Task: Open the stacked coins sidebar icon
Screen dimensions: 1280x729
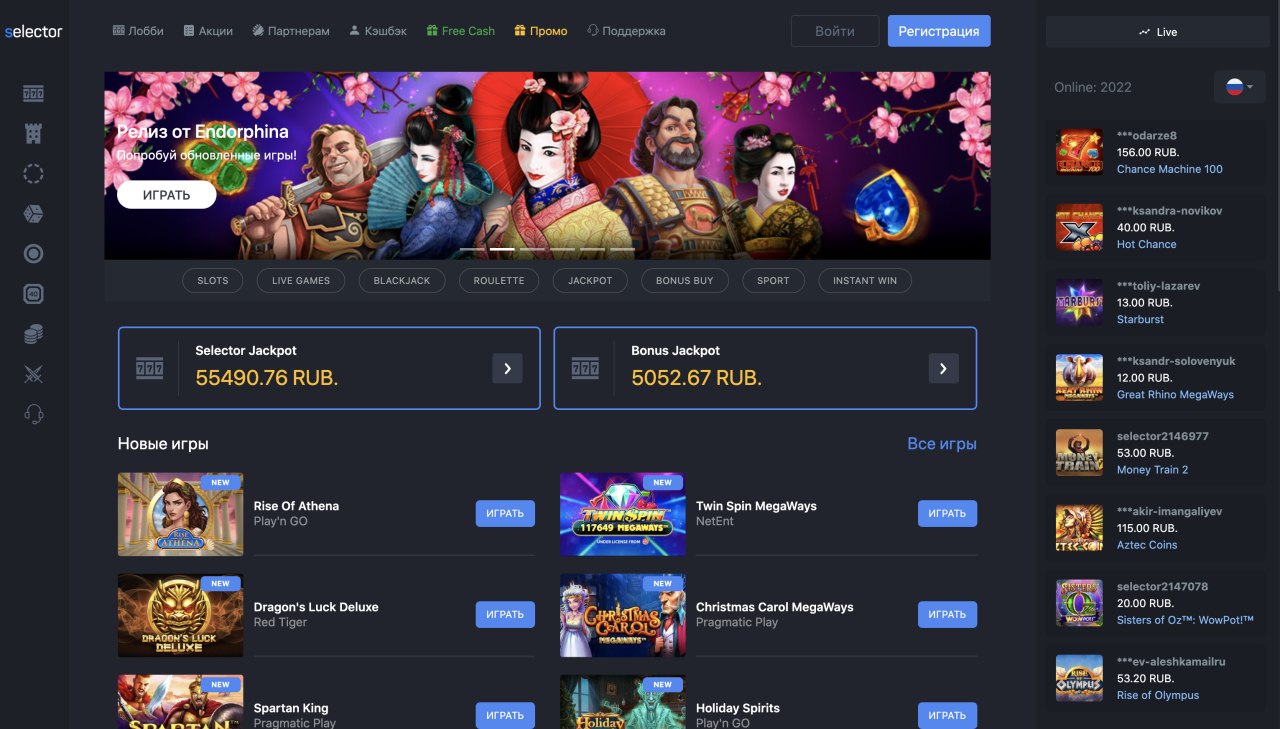Action: click(33, 334)
